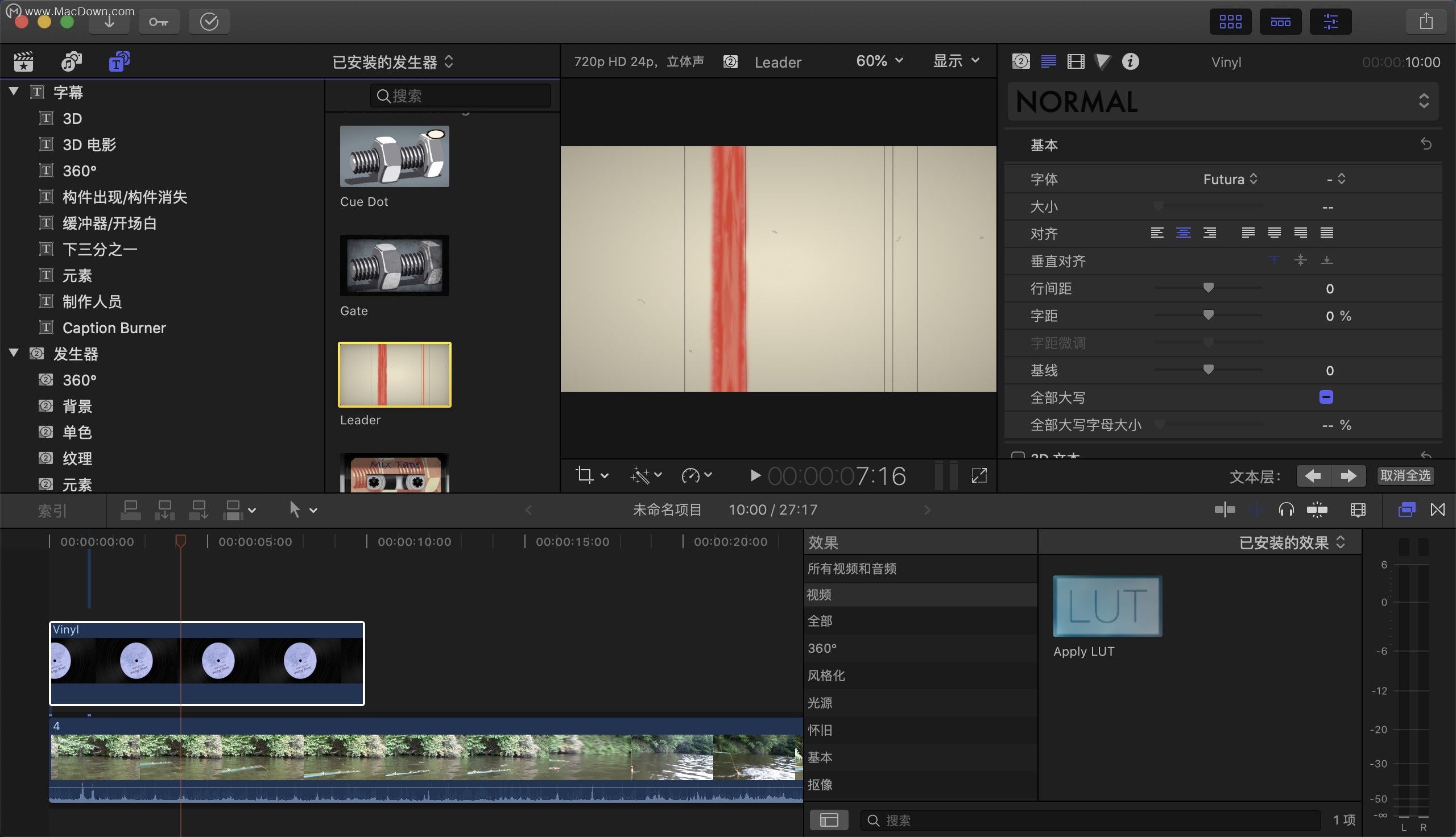Collapse the 字幕 category triangle

point(14,92)
